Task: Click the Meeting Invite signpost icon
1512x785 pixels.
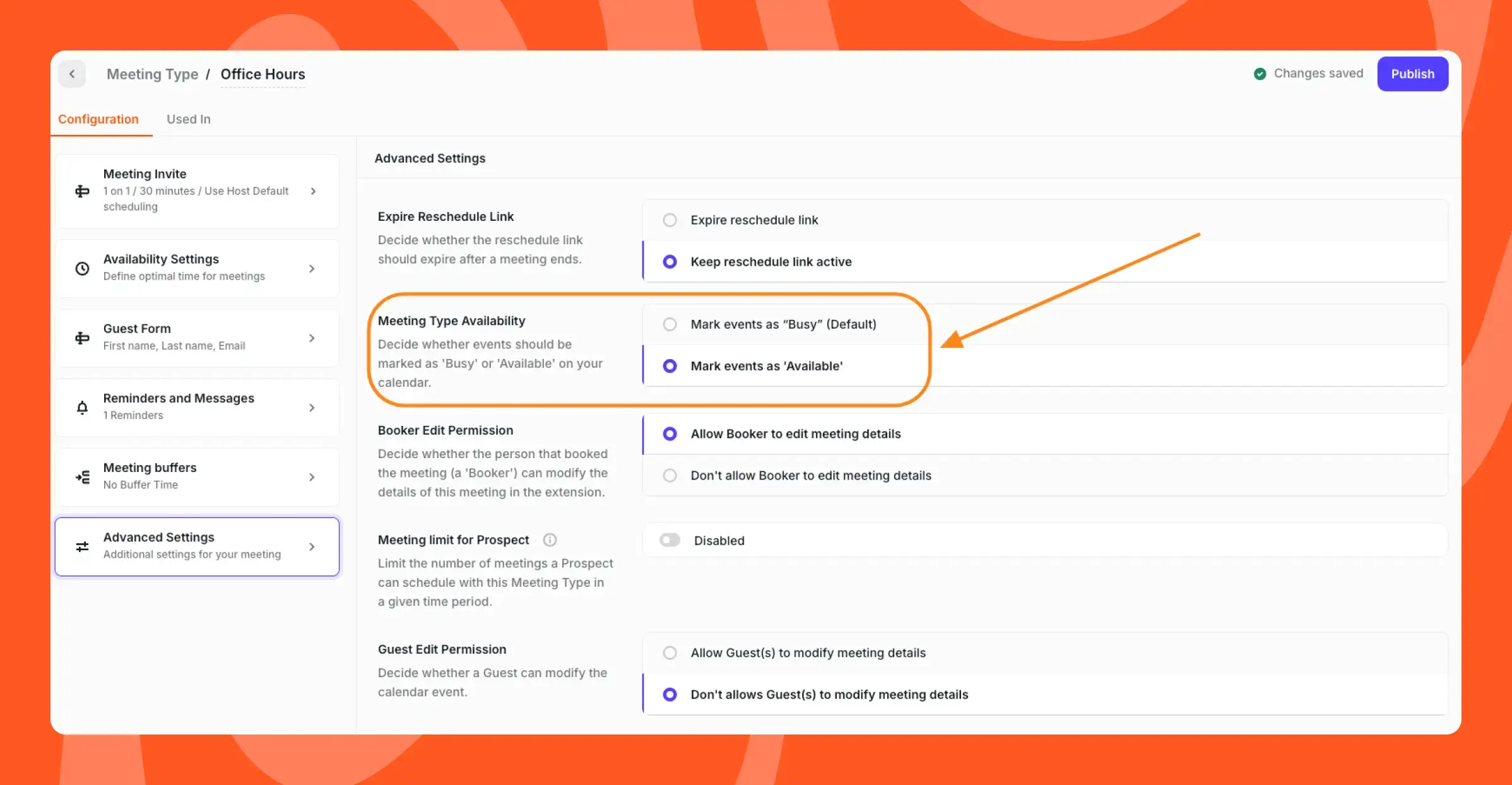Action: [82, 191]
